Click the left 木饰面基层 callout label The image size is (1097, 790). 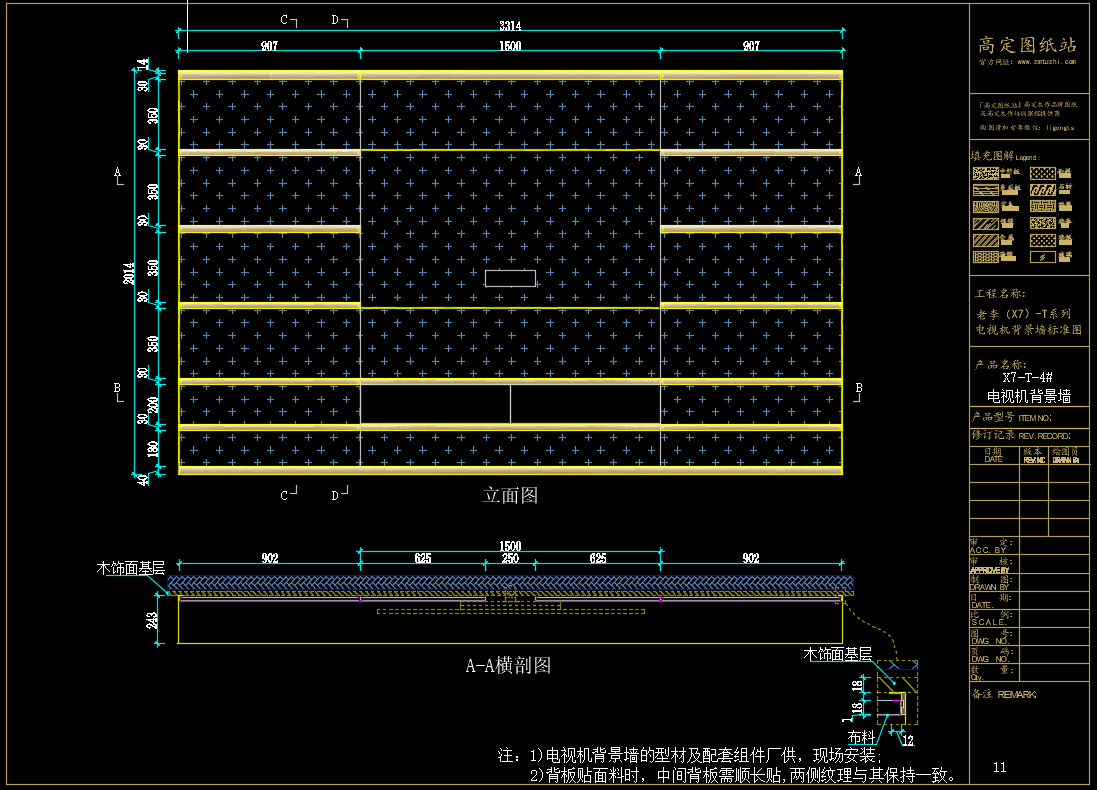click(x=130, y=567)
